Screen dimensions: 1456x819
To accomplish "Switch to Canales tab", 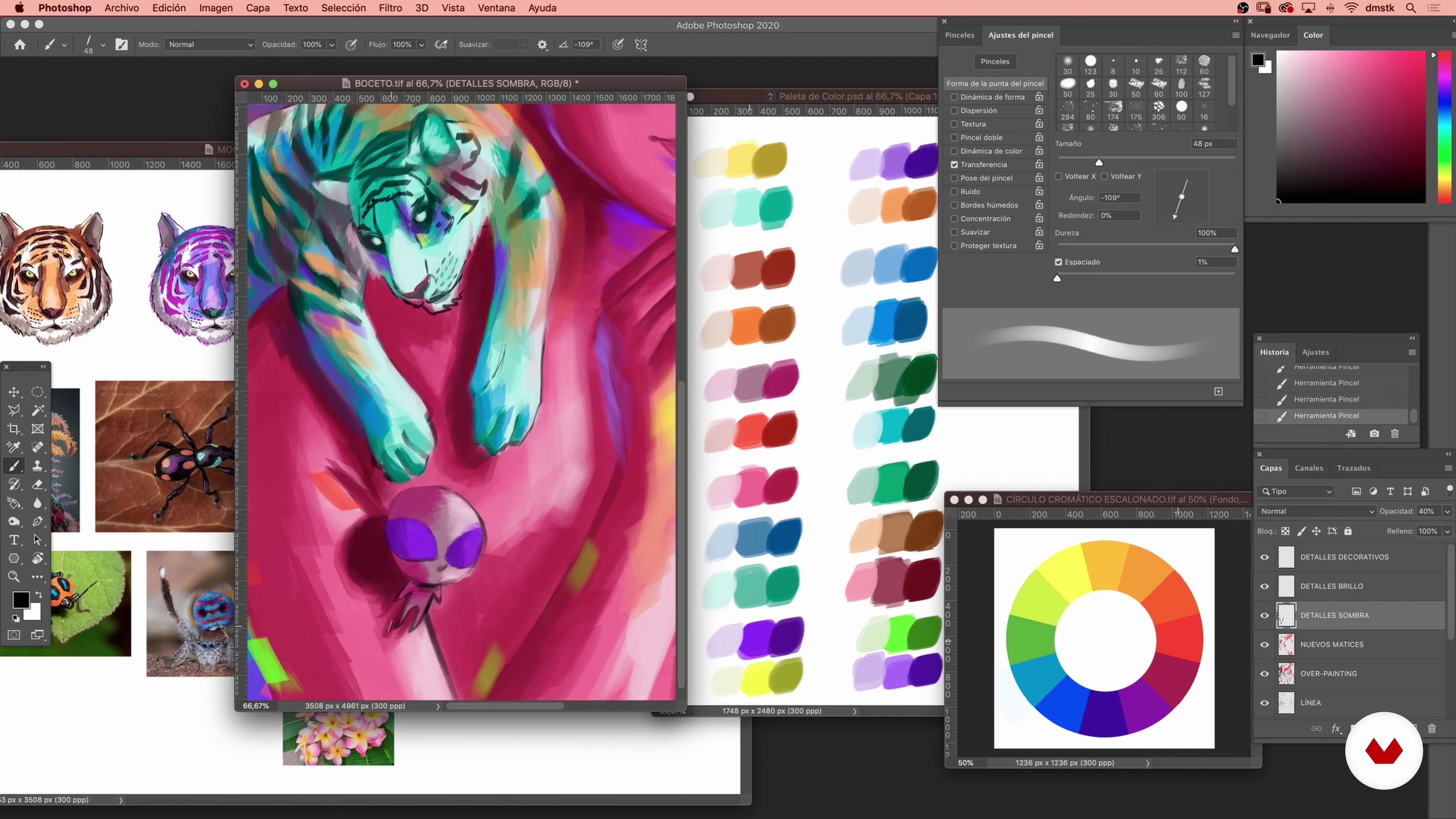I will coord(1309,468).
